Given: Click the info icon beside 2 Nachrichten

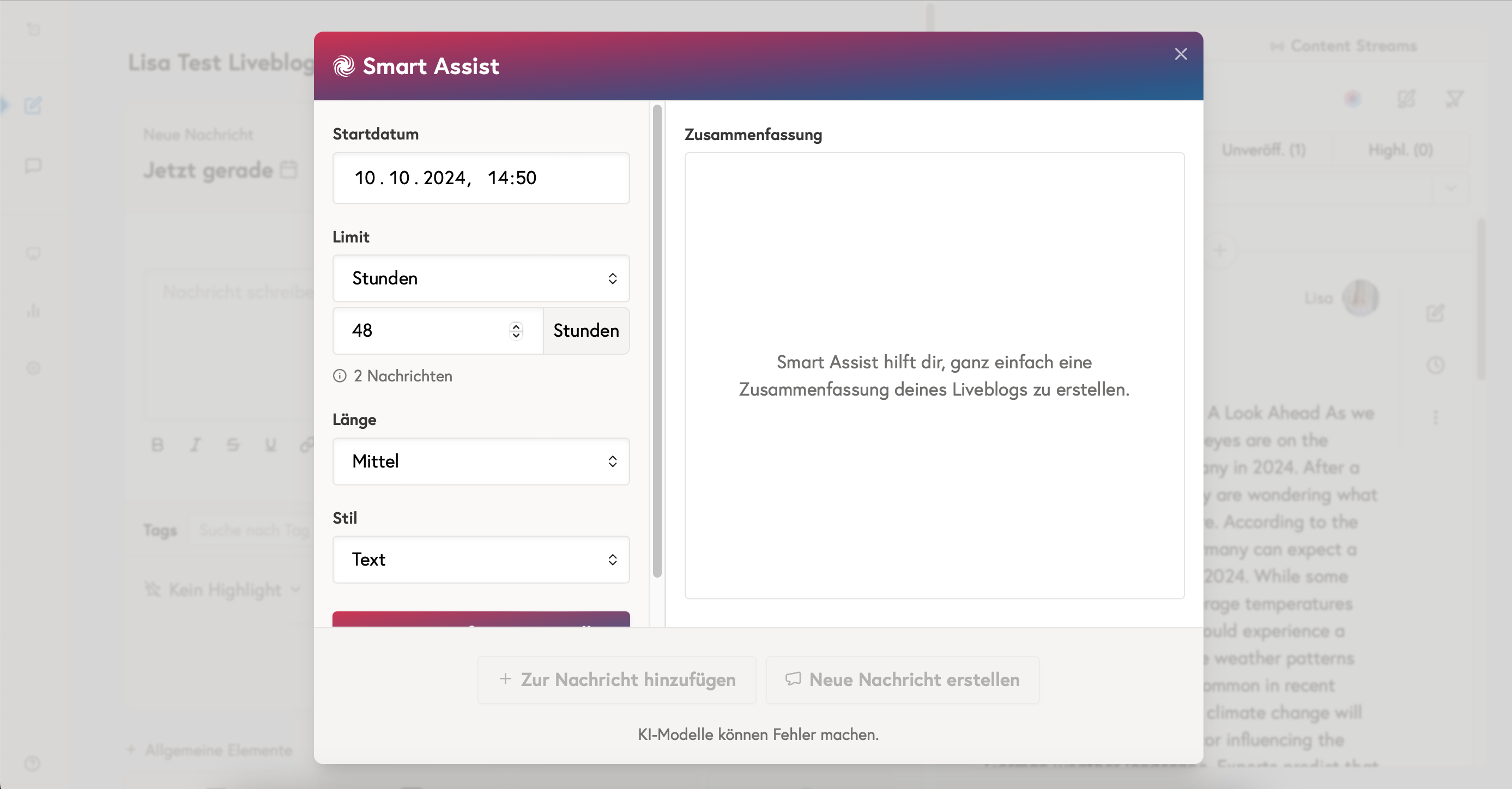Looking at the screenshot, I should 339,376.
